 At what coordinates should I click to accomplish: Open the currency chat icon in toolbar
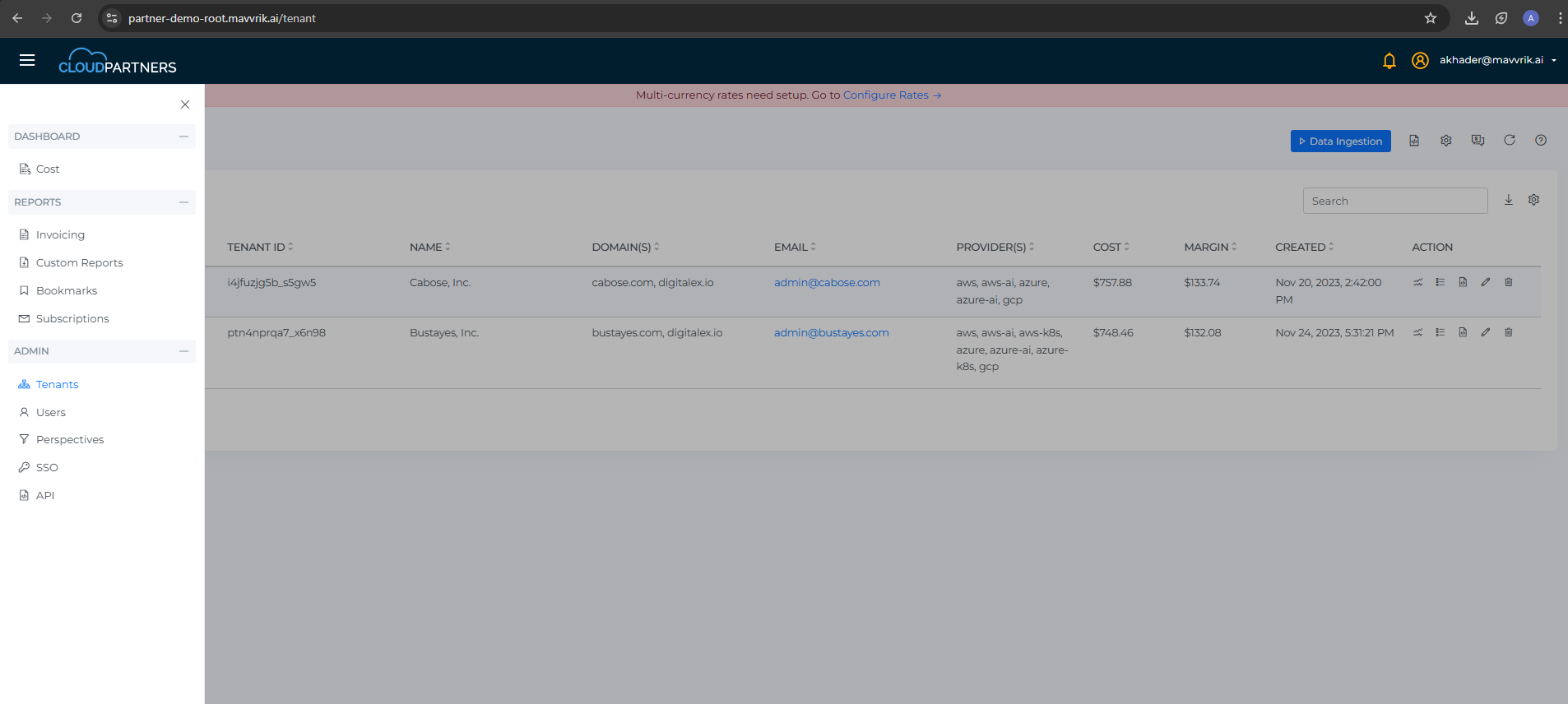pos(1478,141)
